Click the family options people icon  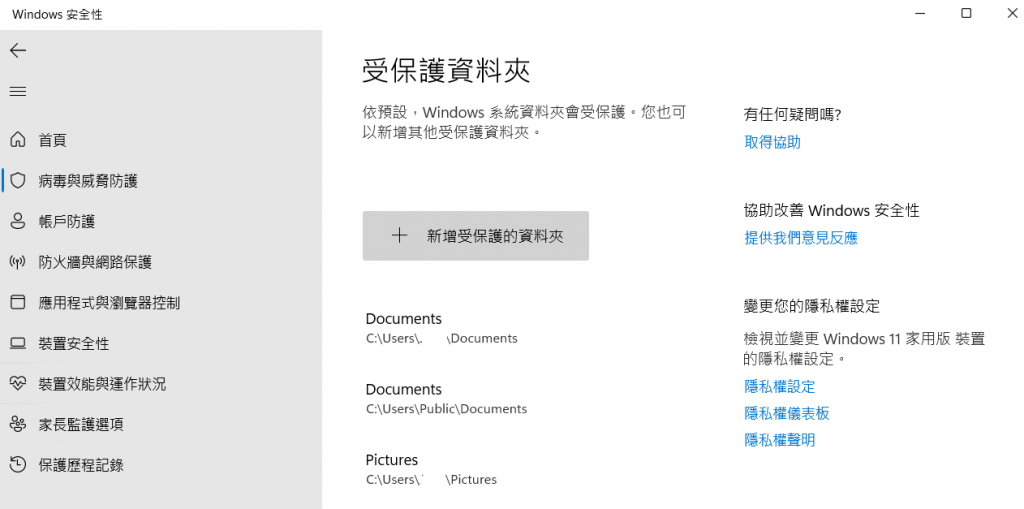[x=18, y=424]
